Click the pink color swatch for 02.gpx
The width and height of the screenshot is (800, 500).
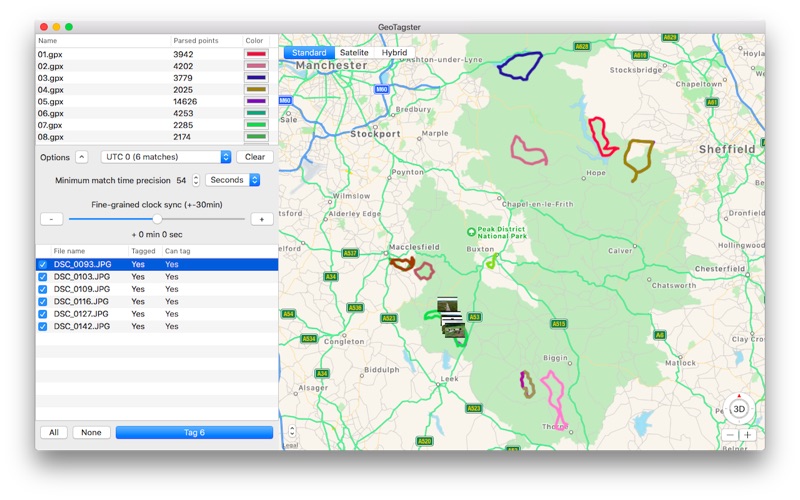(257, 66)
